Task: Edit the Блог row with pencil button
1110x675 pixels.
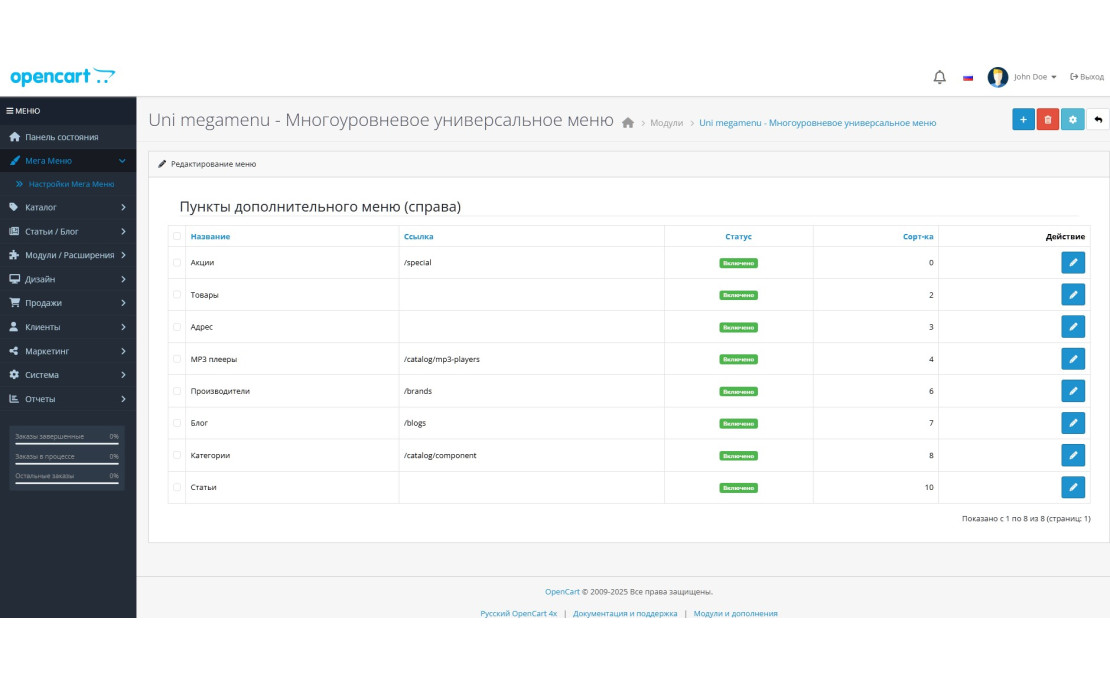Action: point(1072,423)
